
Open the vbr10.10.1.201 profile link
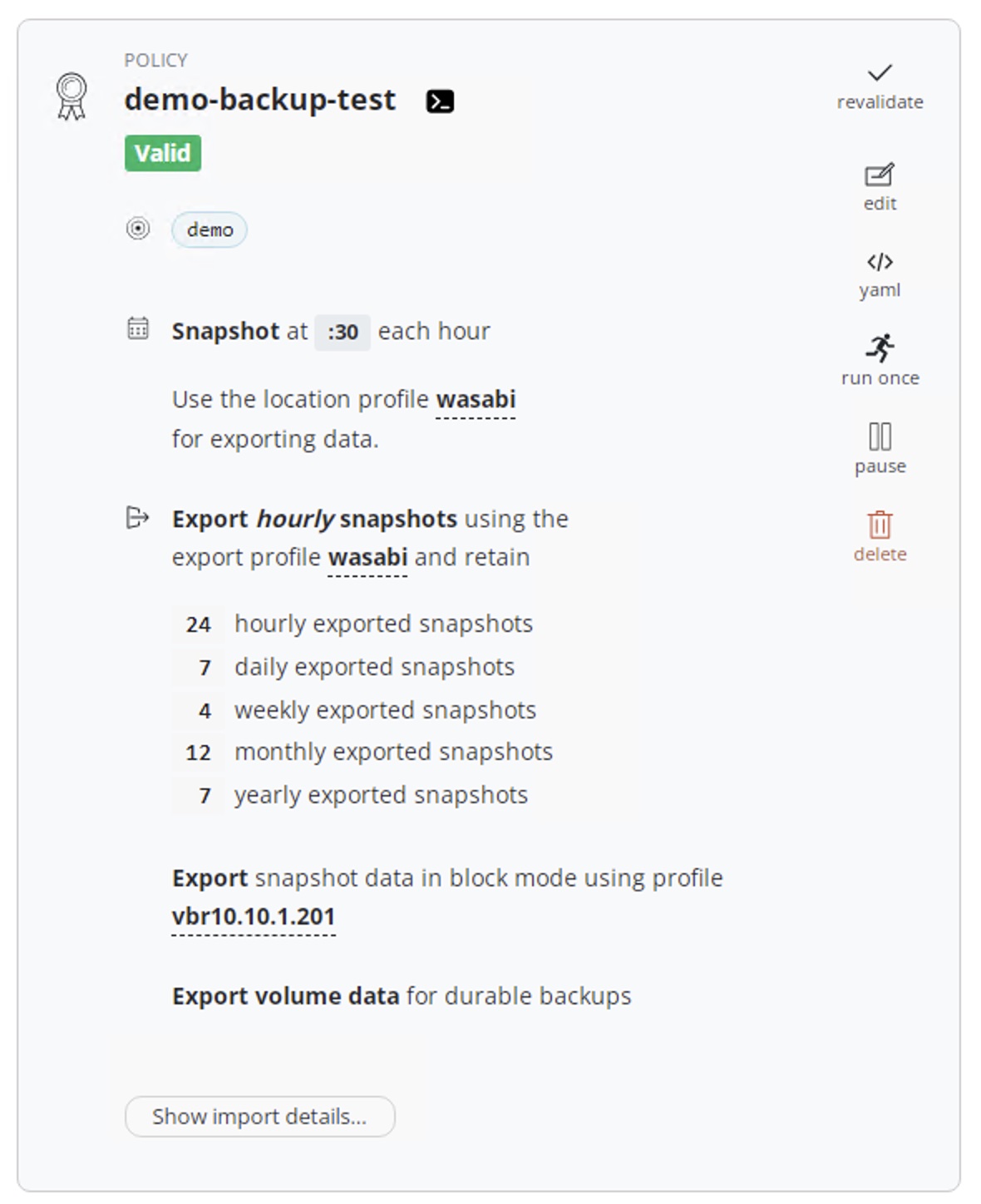254,916
